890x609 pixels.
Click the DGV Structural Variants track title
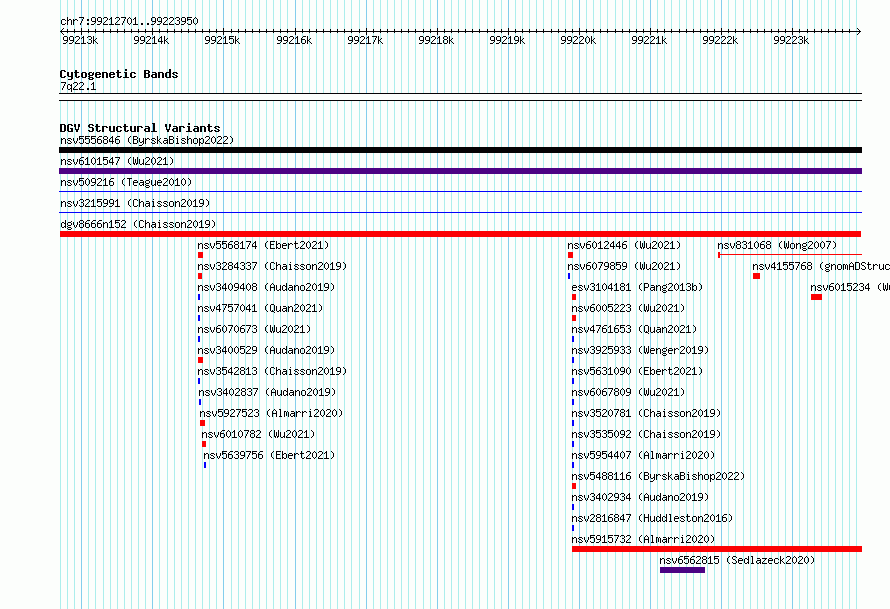coord(140,128)
